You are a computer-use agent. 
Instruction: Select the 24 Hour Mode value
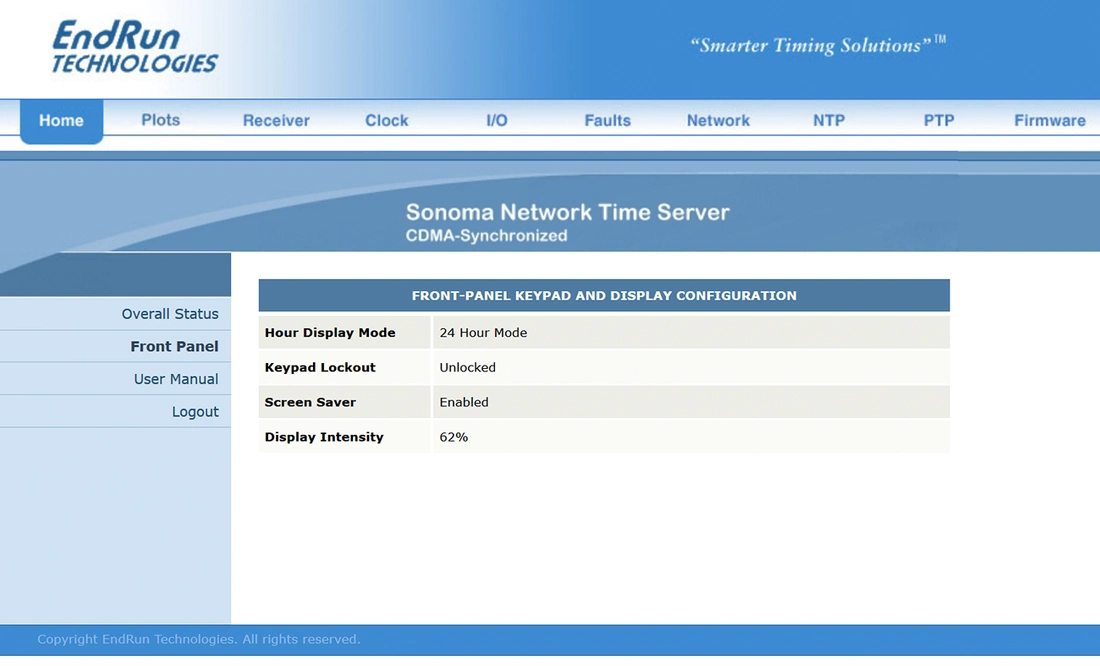click(483, 333)
